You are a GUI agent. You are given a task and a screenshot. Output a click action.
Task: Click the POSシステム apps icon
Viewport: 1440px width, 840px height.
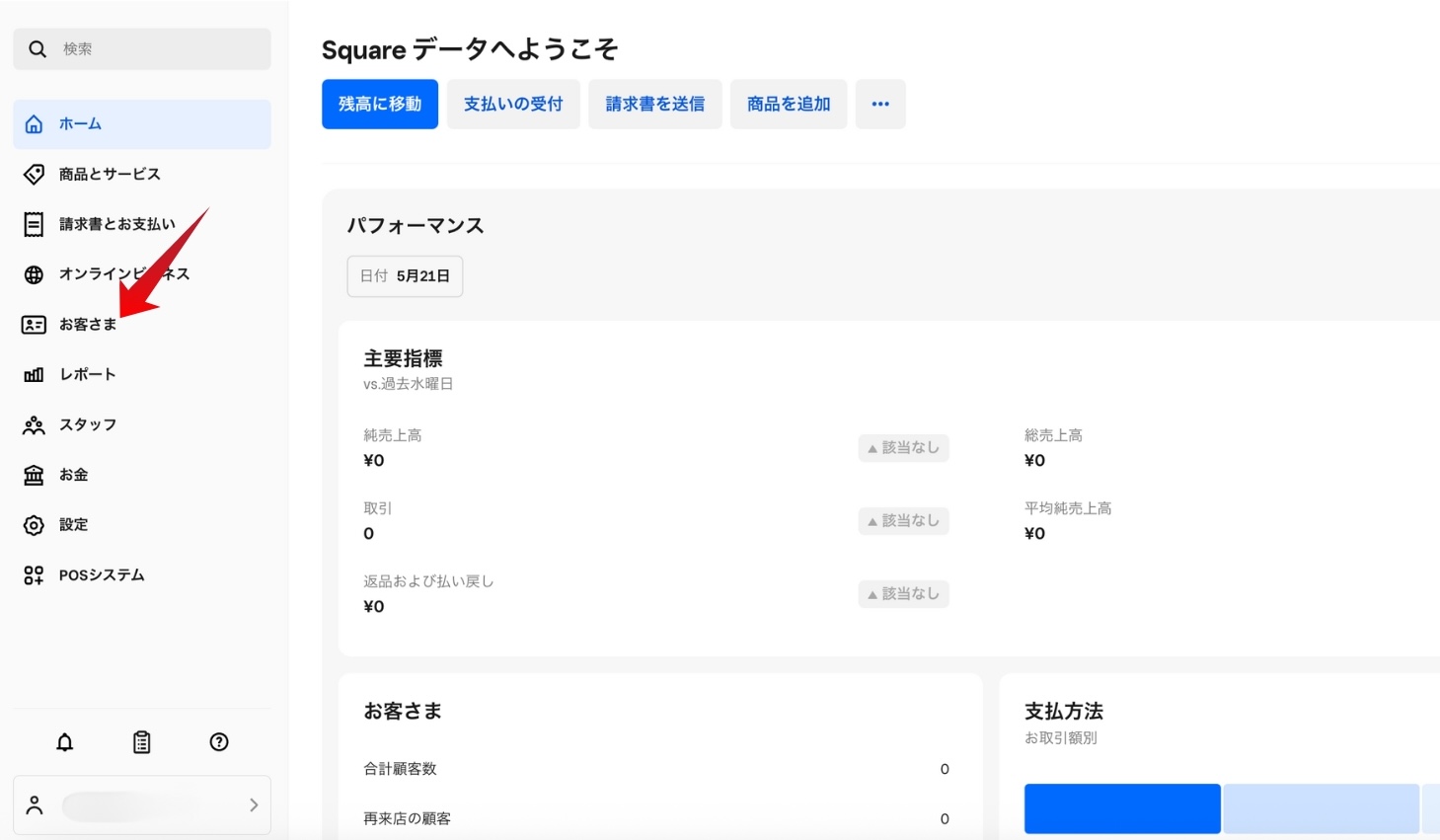(34, 575)
